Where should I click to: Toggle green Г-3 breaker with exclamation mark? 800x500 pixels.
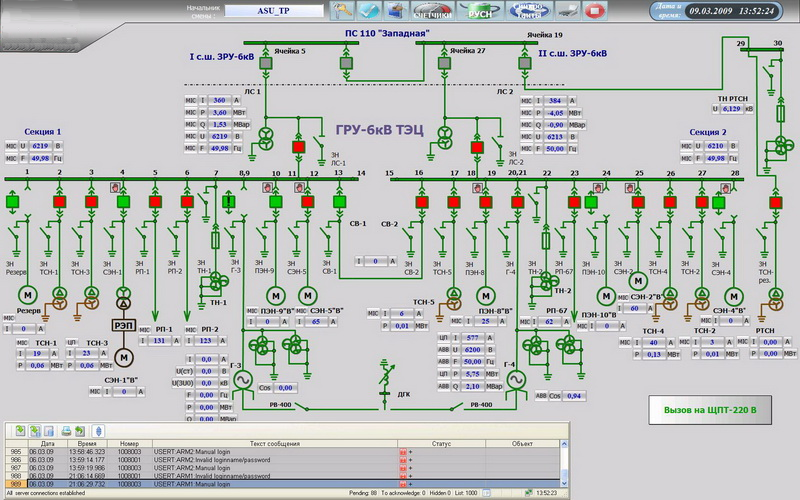pyautogui.click(x=229, y=202)
